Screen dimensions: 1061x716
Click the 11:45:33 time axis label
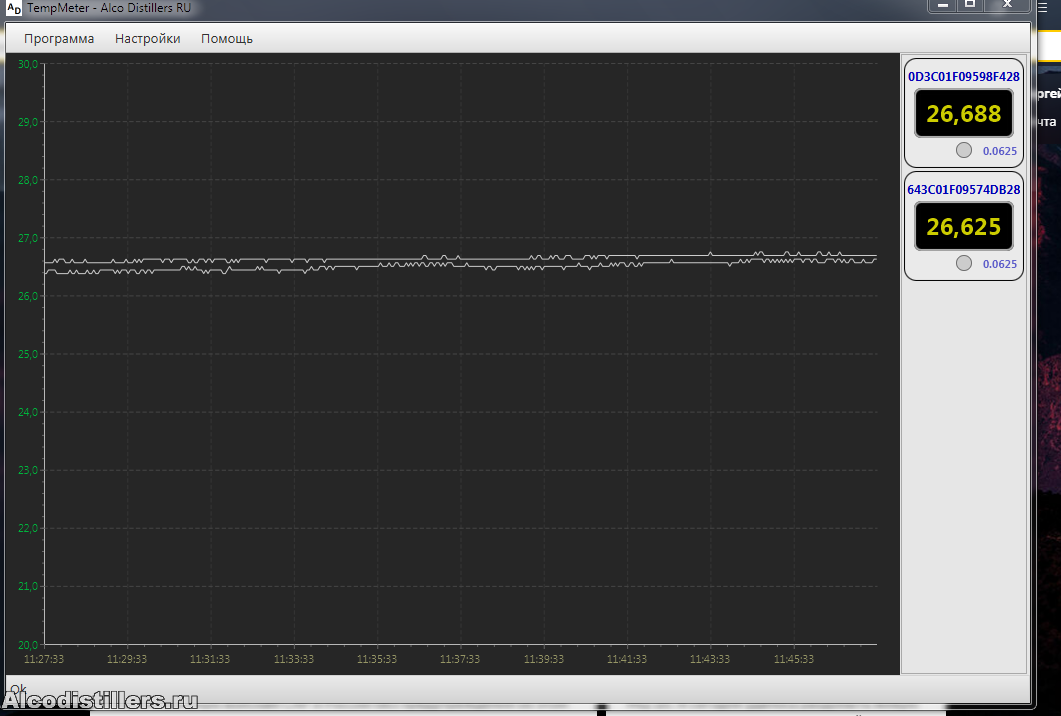[x=794, y=659]
